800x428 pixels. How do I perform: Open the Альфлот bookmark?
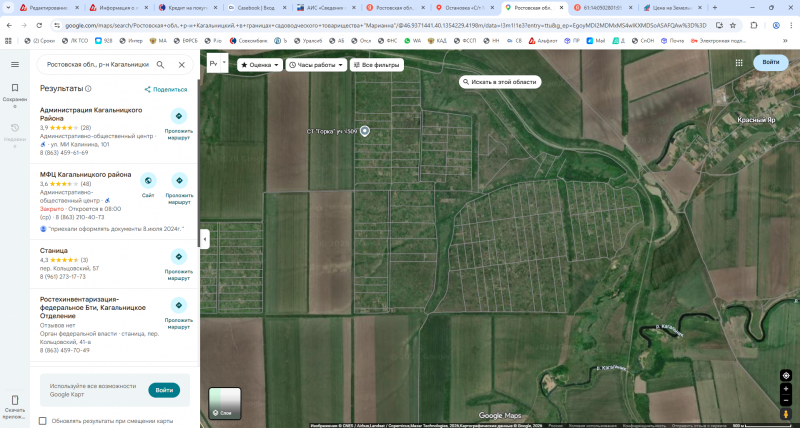click(543, 40)
